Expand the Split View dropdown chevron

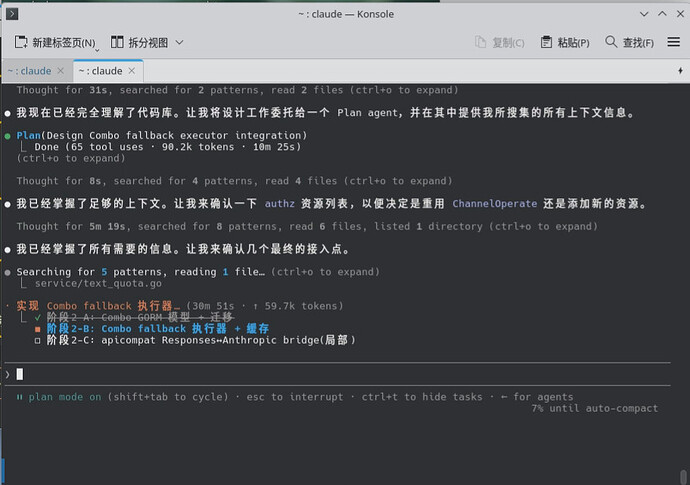(x=179, y=42)
